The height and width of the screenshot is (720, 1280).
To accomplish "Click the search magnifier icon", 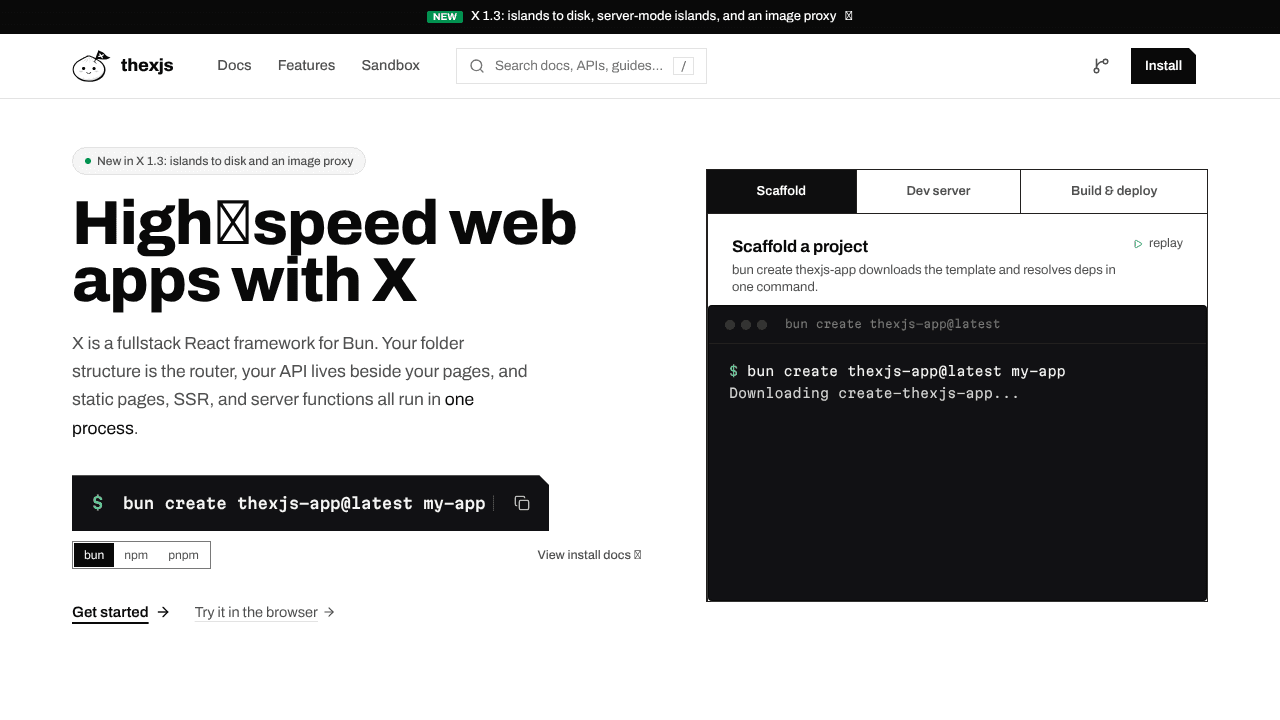I will (x=477, y=66).
